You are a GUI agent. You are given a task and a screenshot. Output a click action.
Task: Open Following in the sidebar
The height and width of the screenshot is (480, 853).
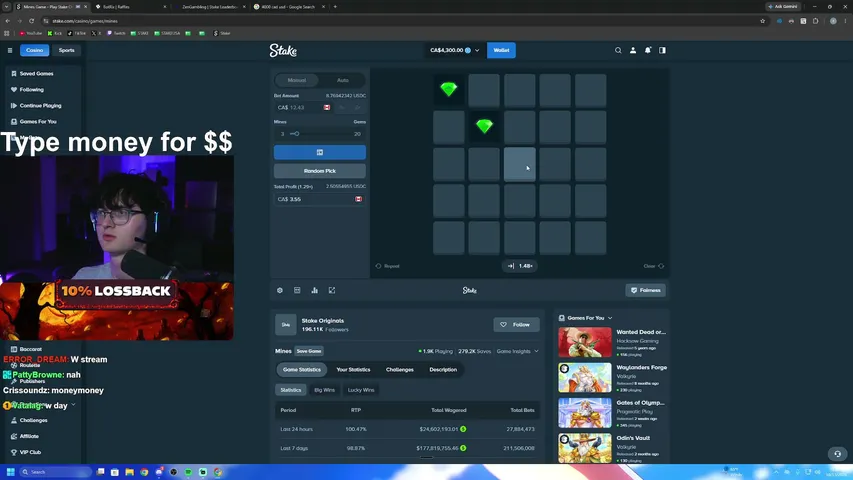click(x=32, y=89)
